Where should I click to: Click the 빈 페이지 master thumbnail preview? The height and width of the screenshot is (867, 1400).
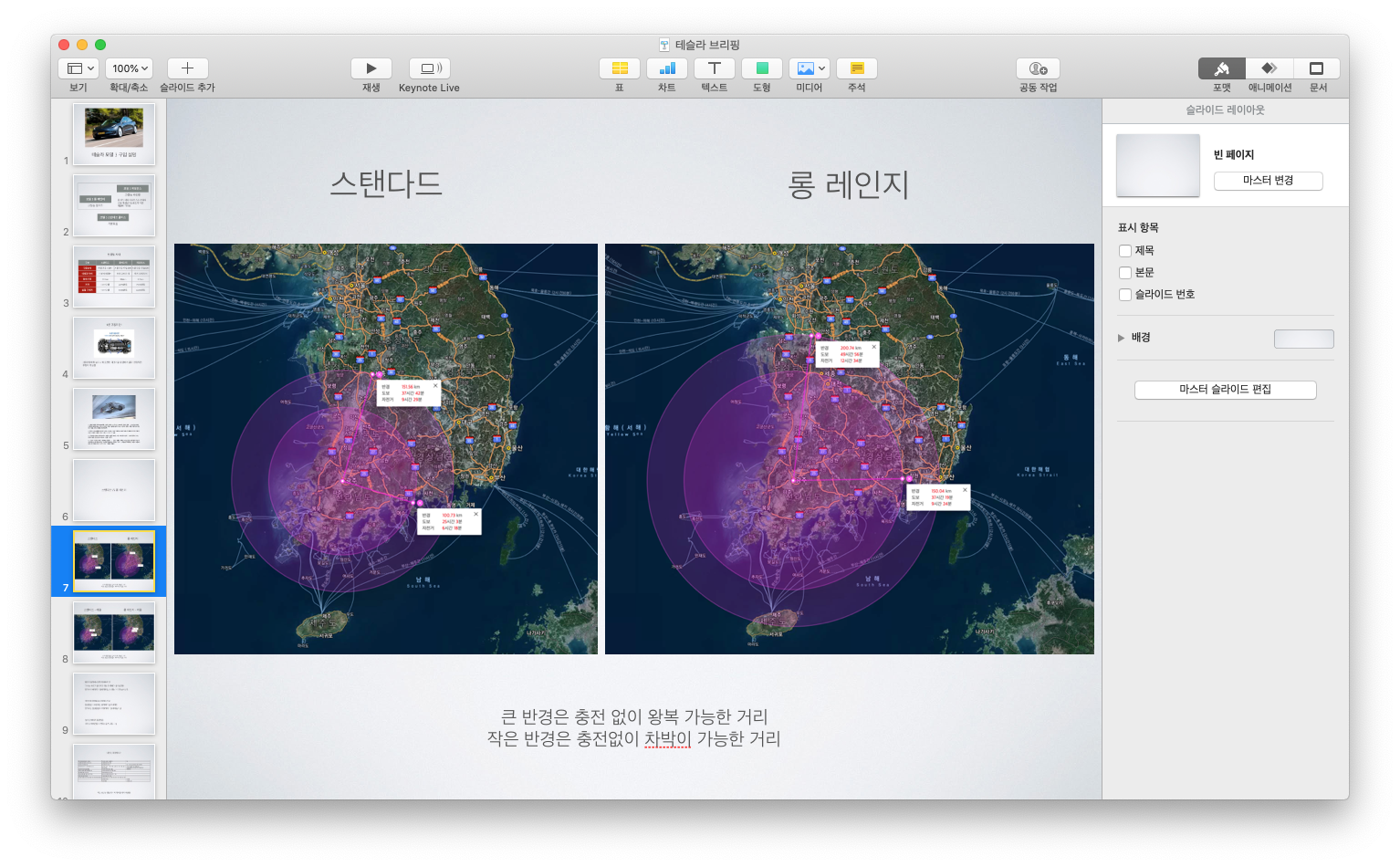[x=1158, y=165]
